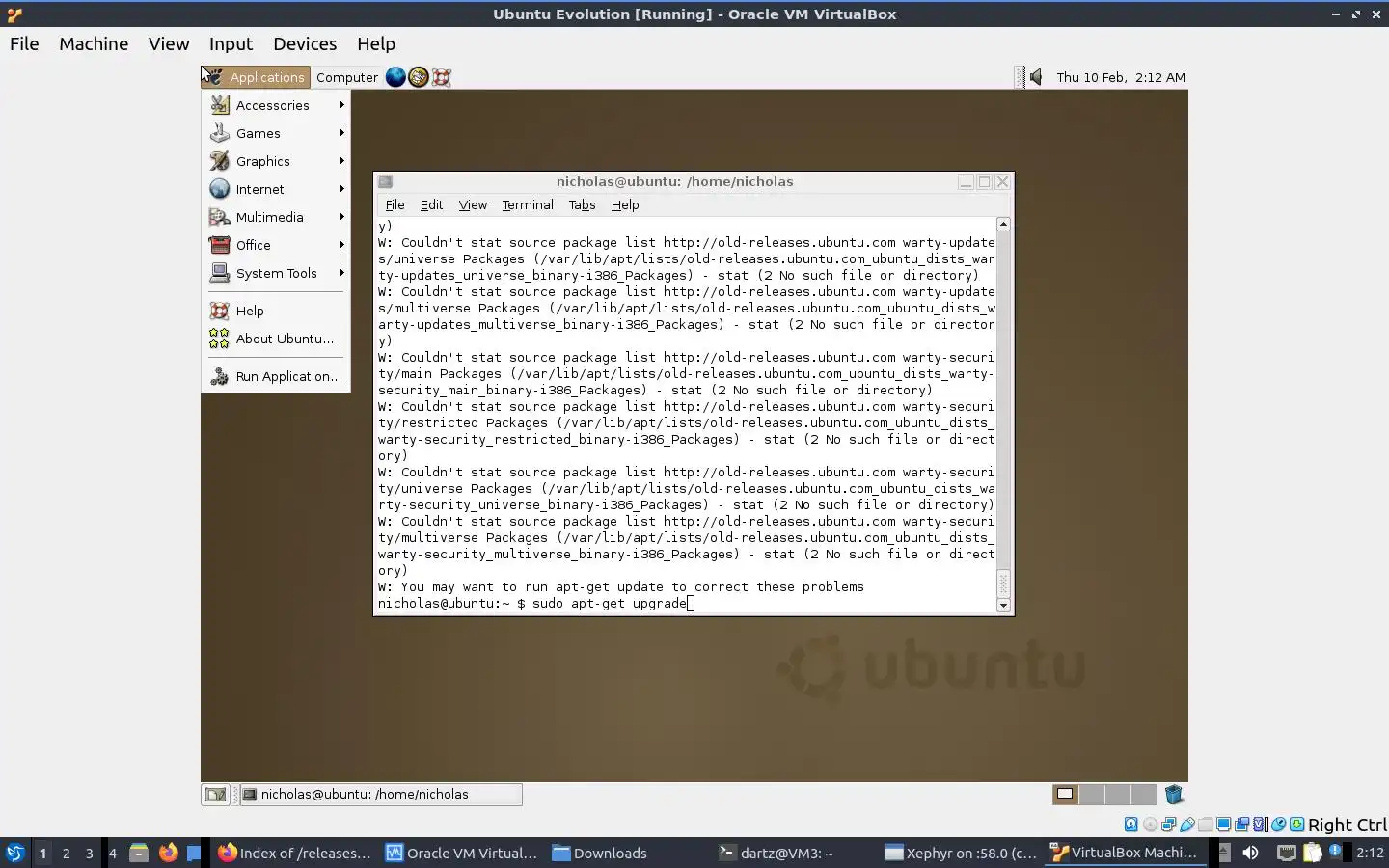This screenshot has width=1389, height=868.
Task: Select nicholas@ubuntu terminal in guest window list
Action: pyautogui.click(x=380, y=795)
